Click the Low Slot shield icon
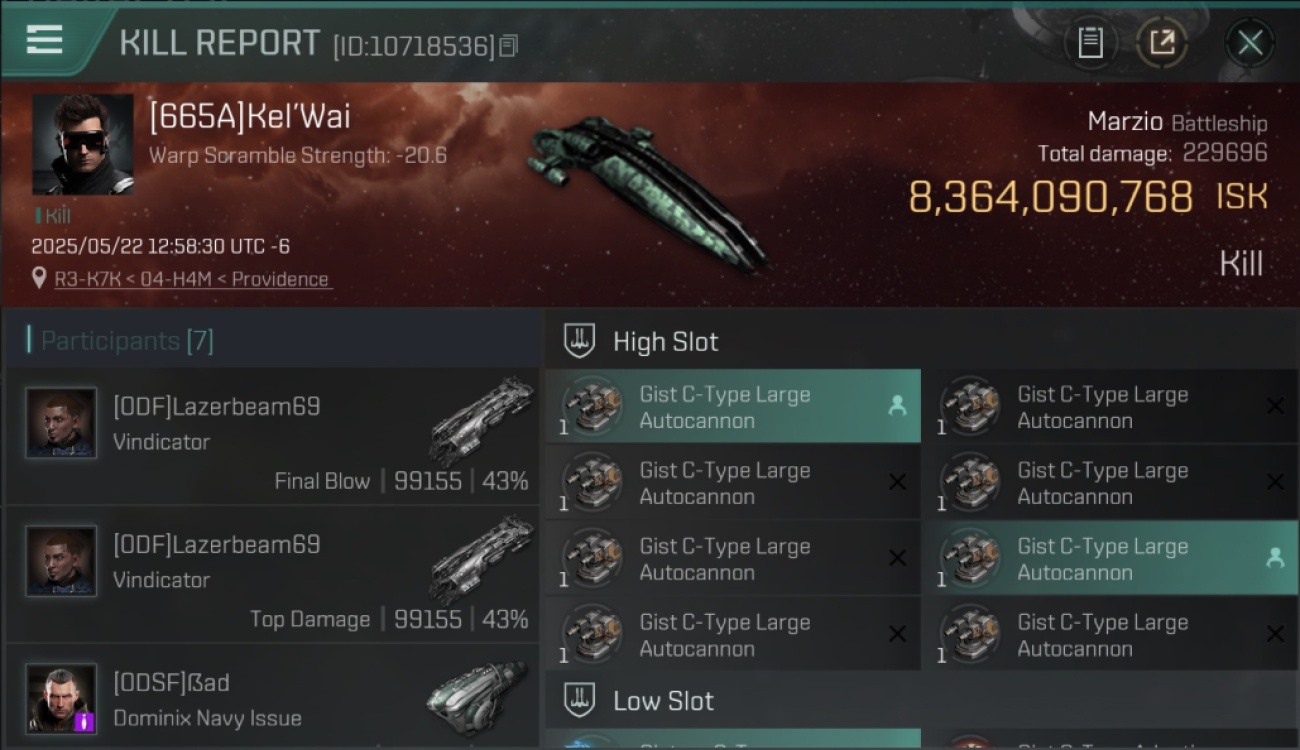This screenshot has height=750, width=1300. tap(579, 700)
